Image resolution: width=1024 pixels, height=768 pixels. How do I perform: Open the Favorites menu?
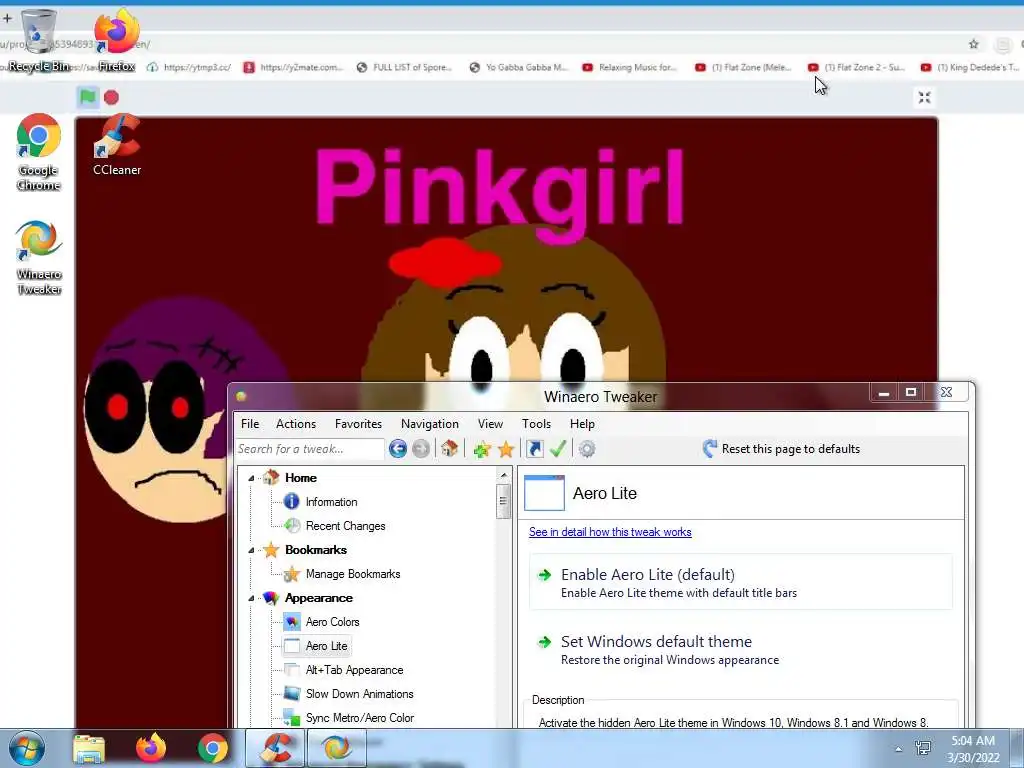[359, 424]
